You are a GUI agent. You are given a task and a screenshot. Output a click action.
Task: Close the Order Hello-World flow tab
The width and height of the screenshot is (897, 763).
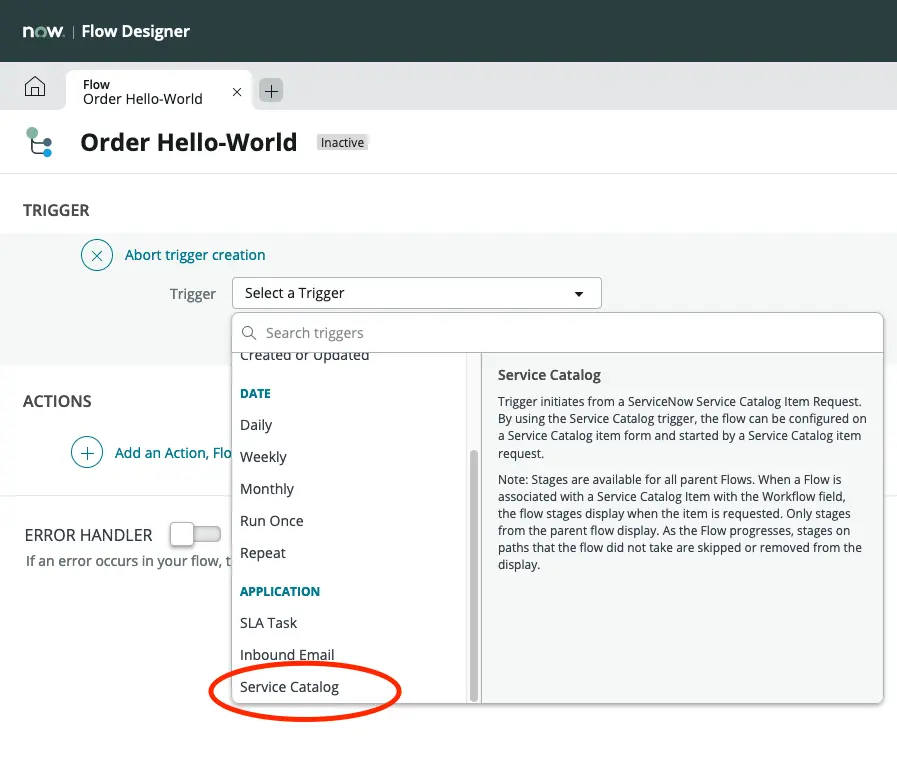coord(237,92)
